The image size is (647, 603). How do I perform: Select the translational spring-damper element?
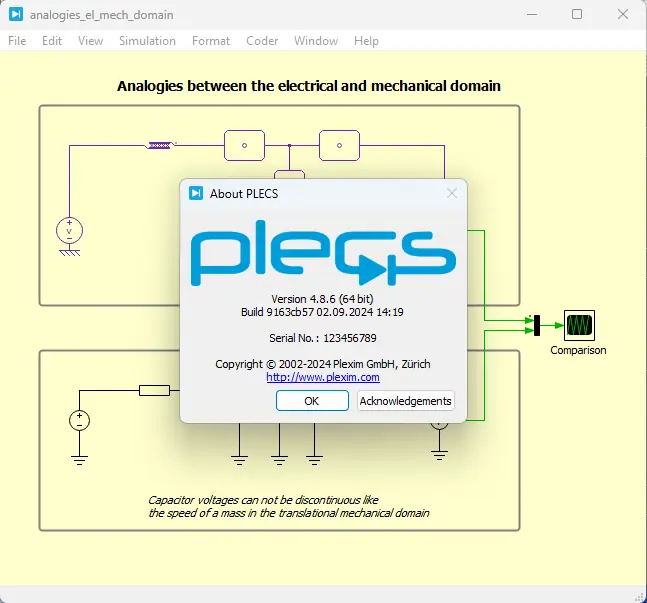tap(161, 145)
